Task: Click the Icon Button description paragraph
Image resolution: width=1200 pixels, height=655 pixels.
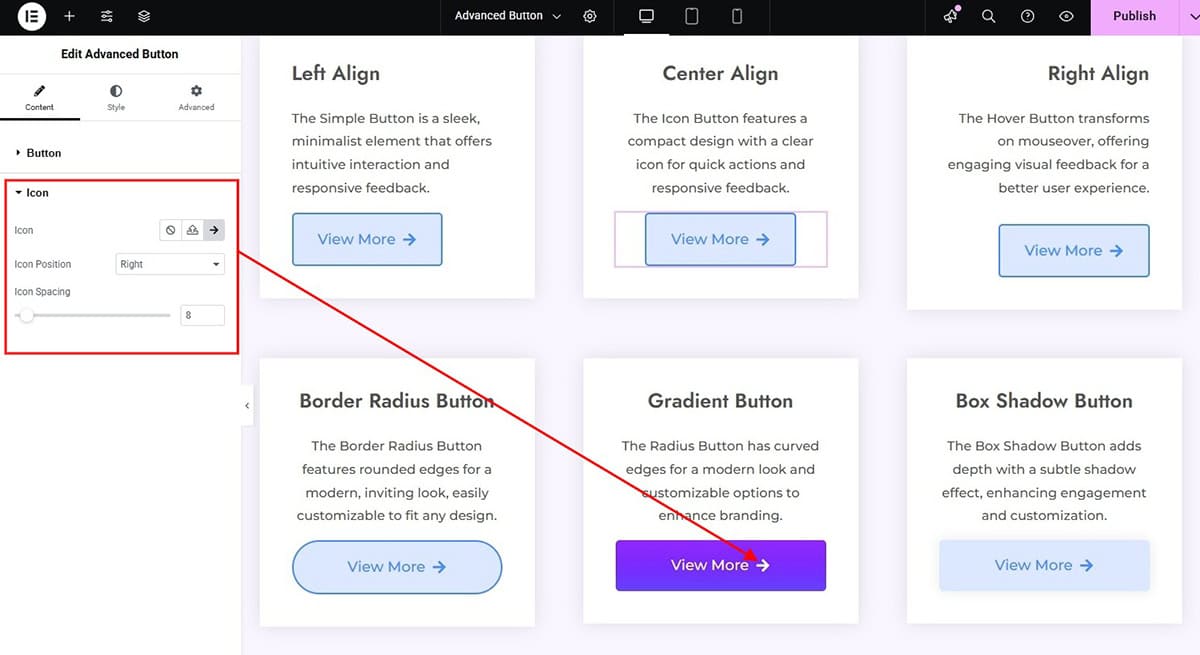Action: coord(720,153)
